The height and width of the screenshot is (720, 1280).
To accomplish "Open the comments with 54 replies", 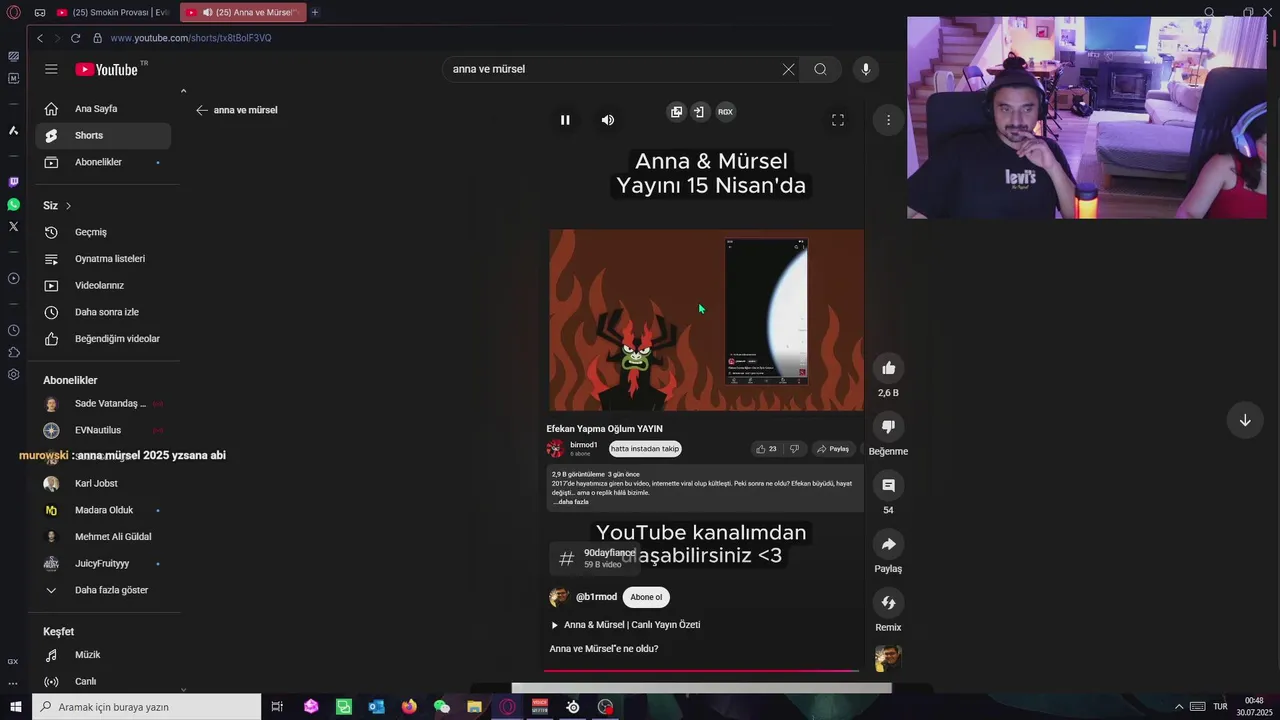I will (x=888, y=486).
